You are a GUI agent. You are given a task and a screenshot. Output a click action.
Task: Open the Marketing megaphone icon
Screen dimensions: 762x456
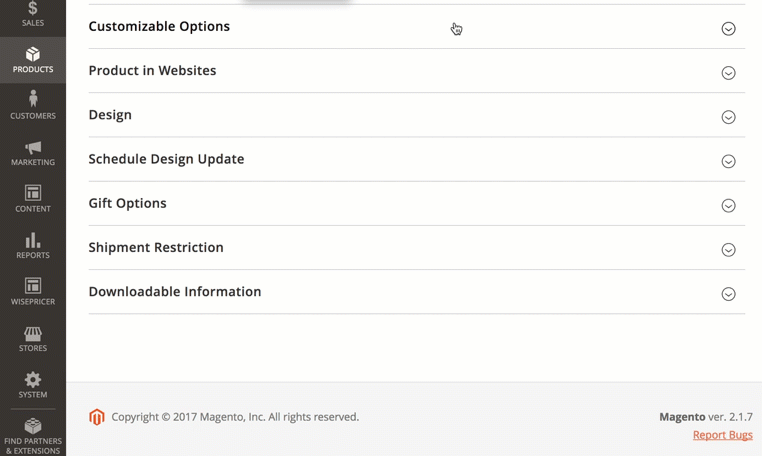(33, 147)
